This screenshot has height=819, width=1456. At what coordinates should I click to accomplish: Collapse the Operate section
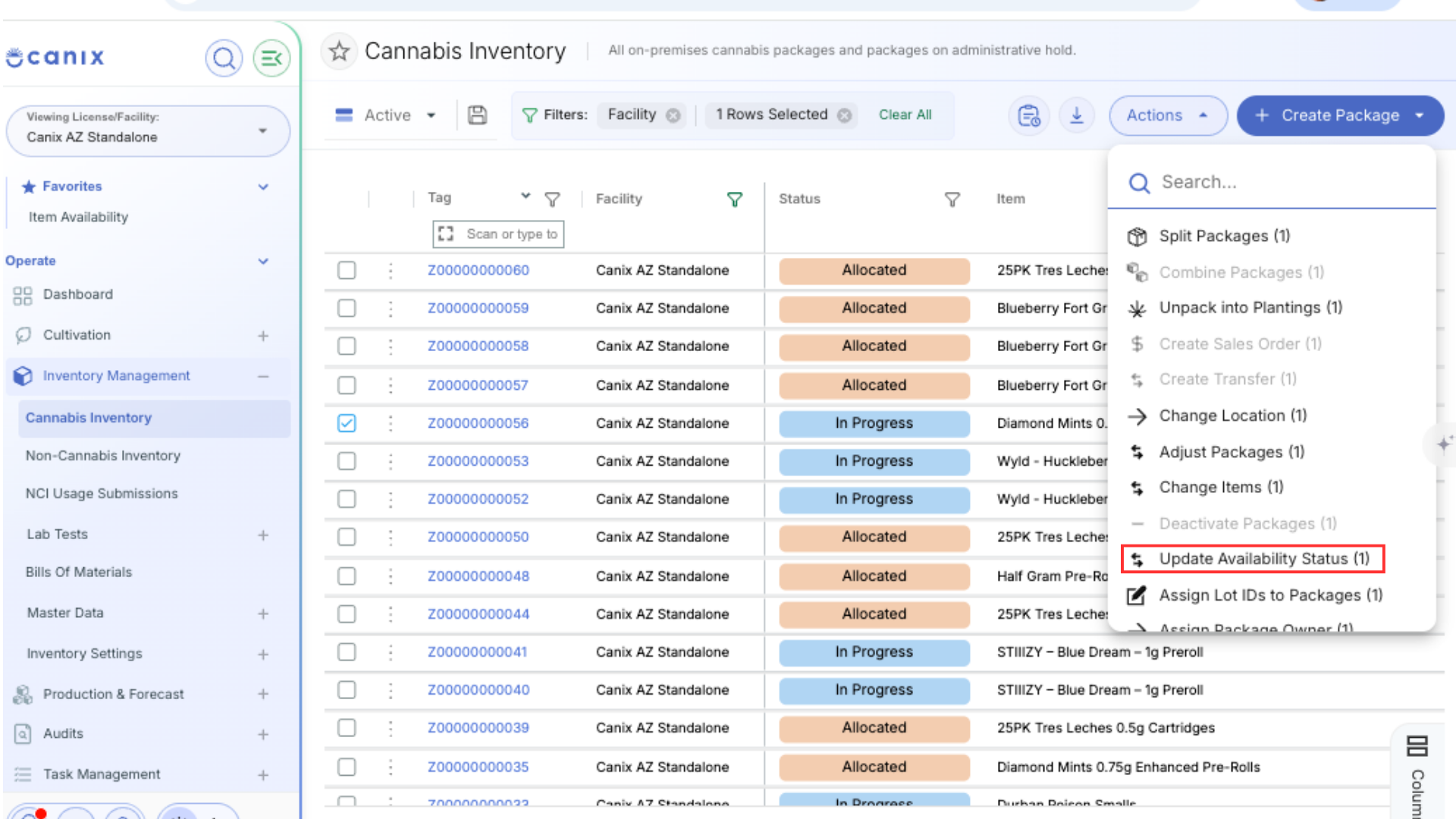263,262
